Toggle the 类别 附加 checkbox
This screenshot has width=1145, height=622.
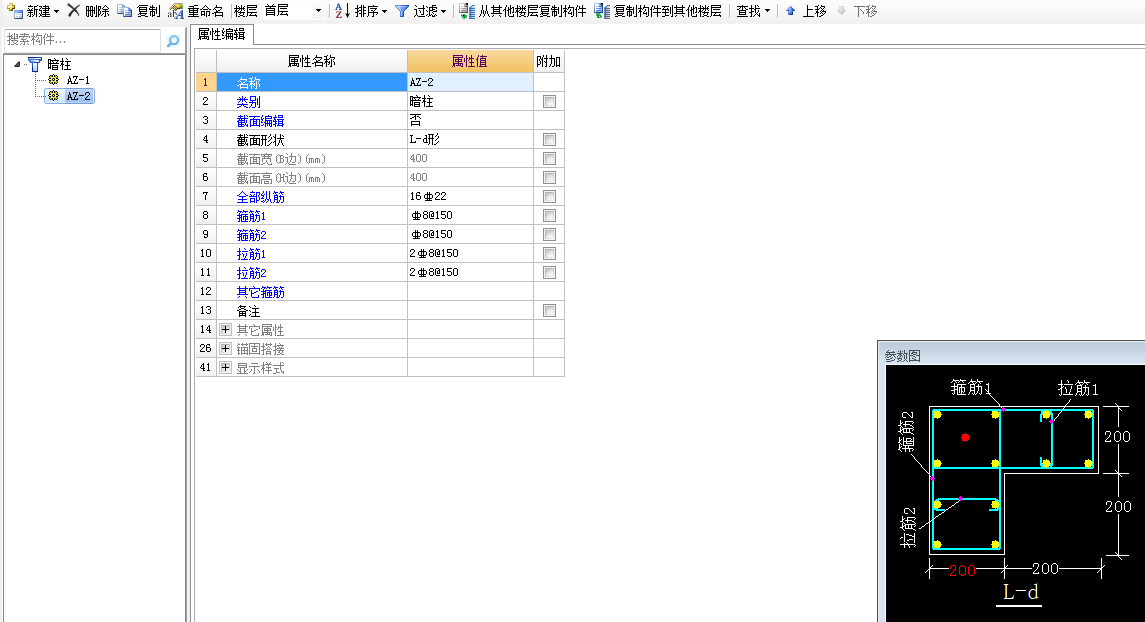click(x=549, y=101)
